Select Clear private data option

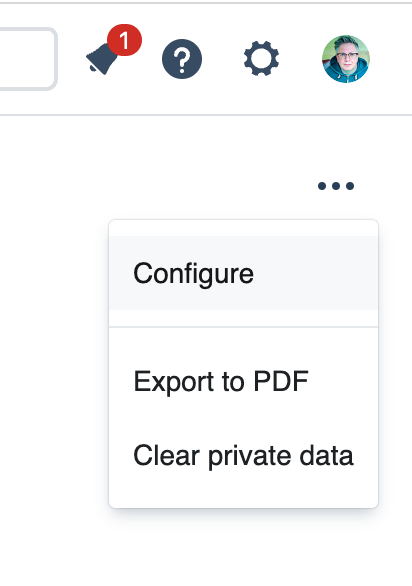tap(243, 455)
